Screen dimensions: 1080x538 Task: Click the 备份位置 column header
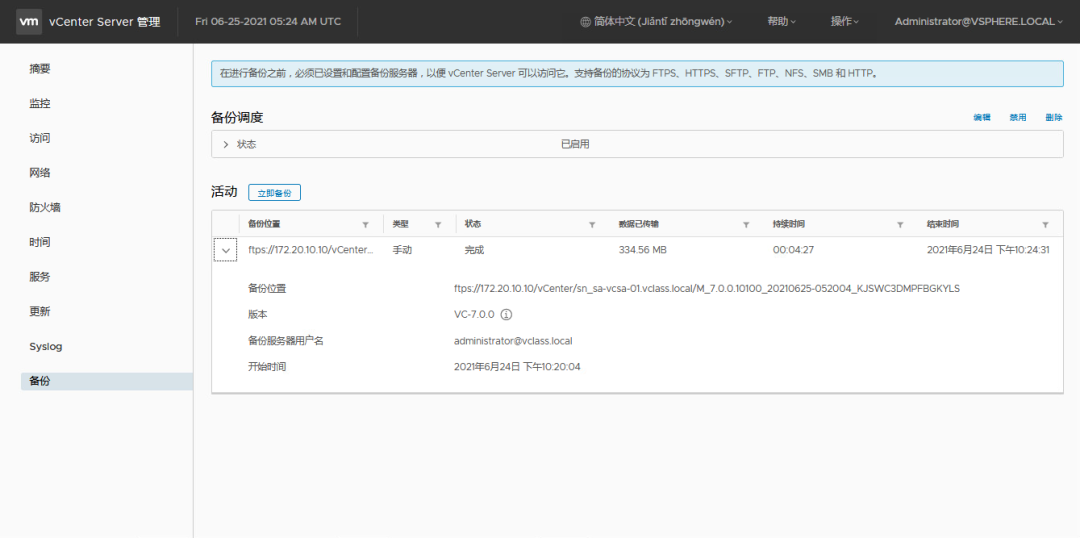(264, 225)
